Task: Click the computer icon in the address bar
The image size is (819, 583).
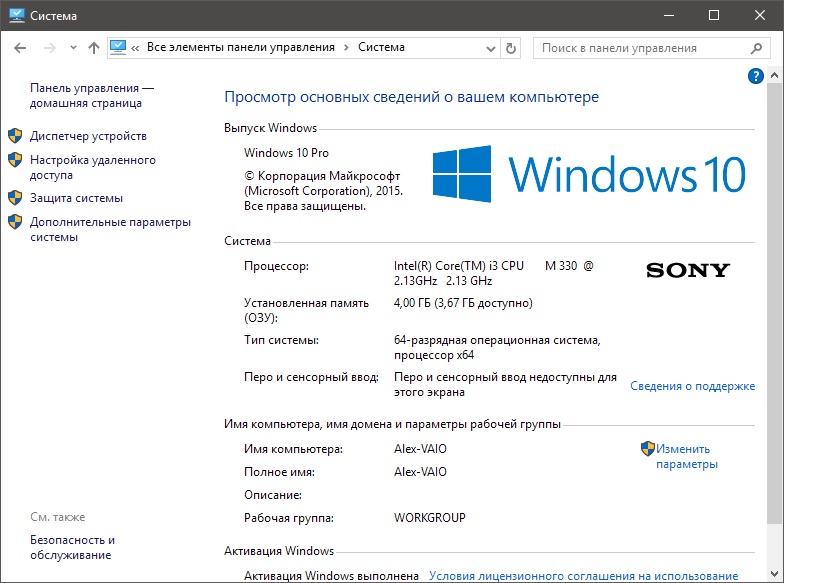Action: [118, 48]
